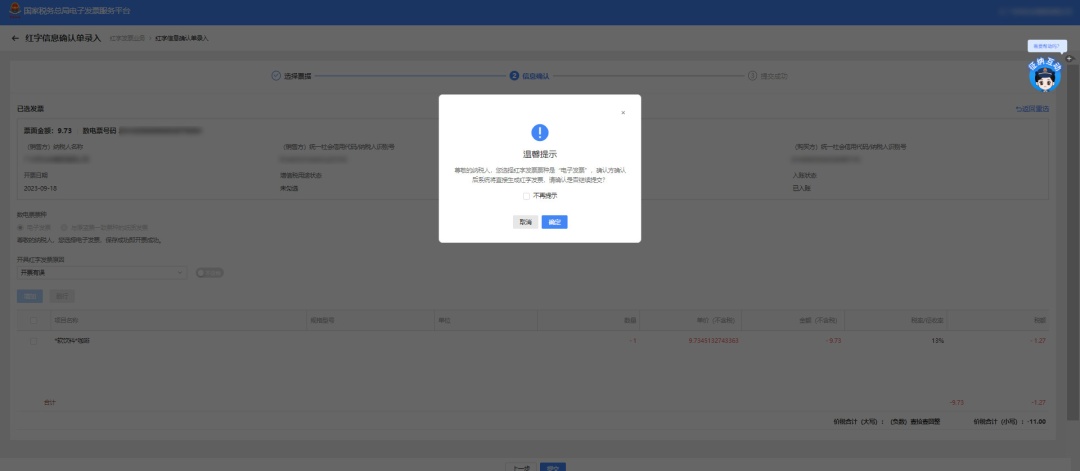1080x471 pixels.
Task: Click step 3 提交成功 indicator
Action: tap(768, 76)
